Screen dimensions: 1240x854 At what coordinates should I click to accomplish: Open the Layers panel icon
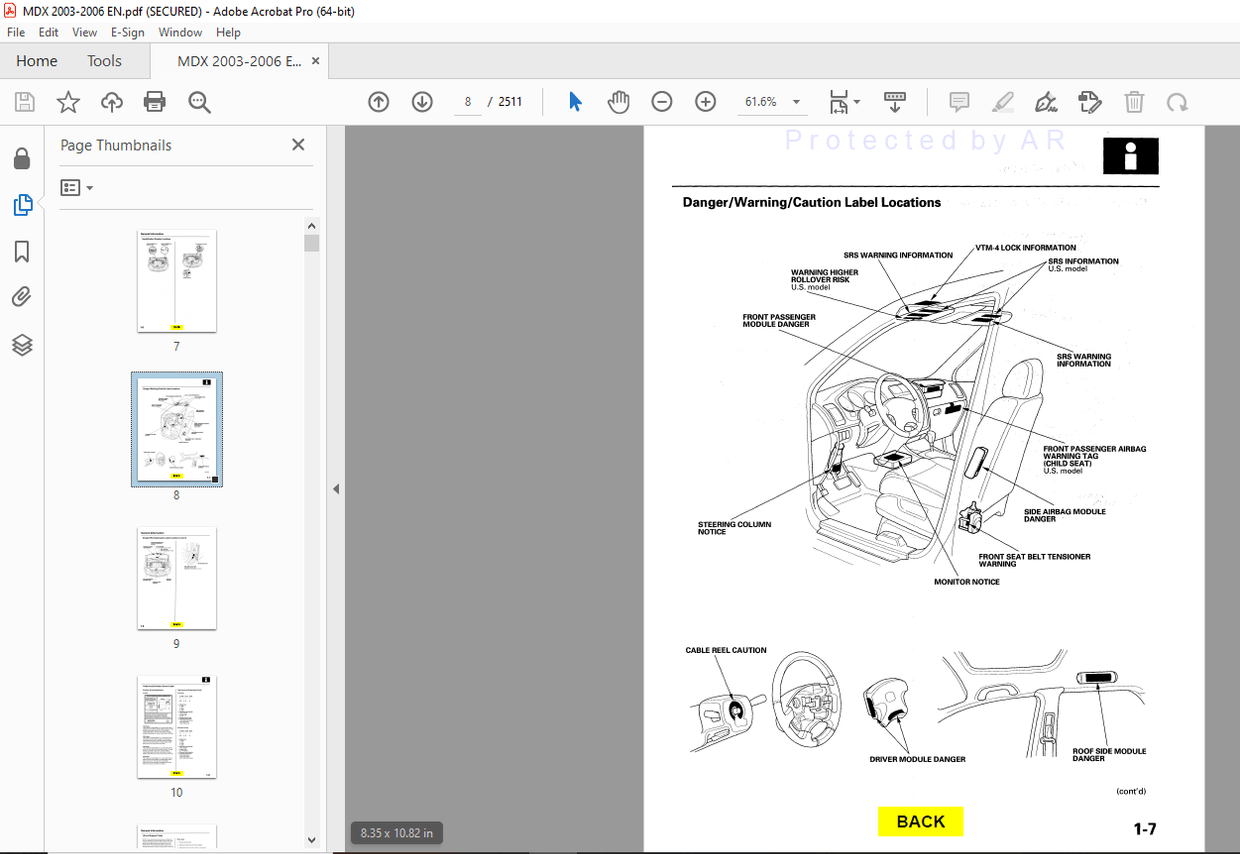(x=22, y=345)
